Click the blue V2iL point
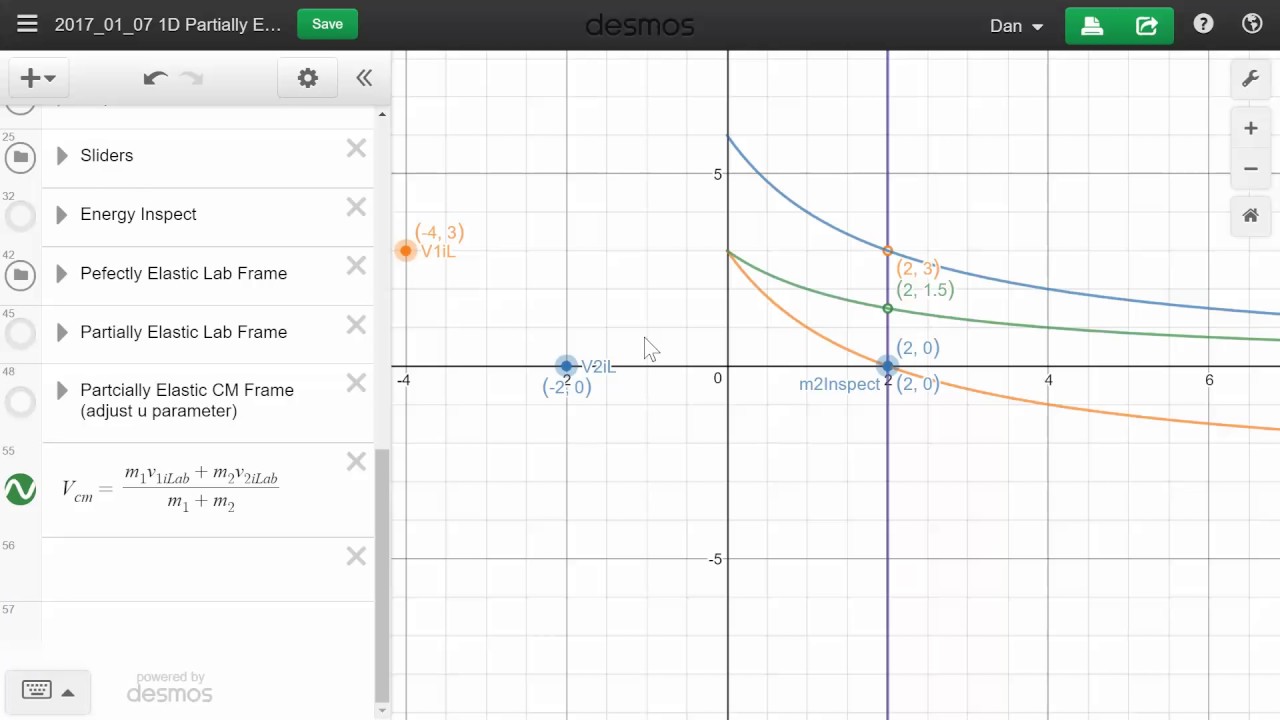Screen dimensions: 1280x720 (x=567, y=366)
